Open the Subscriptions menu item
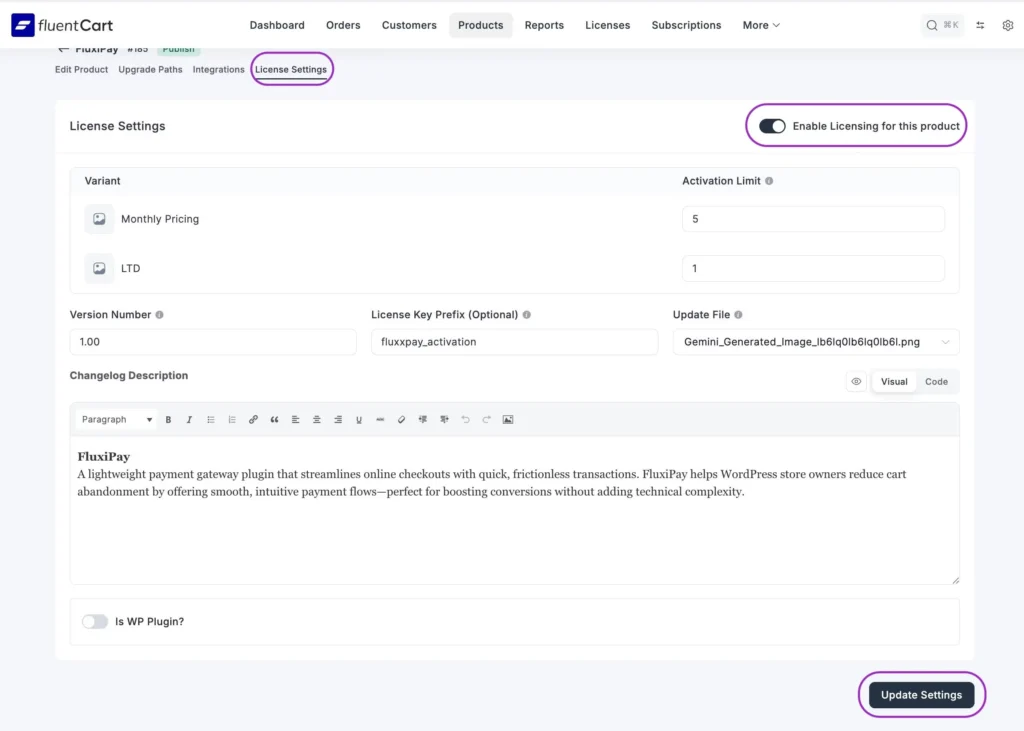The image size is (1024, 731). click(x=686, y=25)
